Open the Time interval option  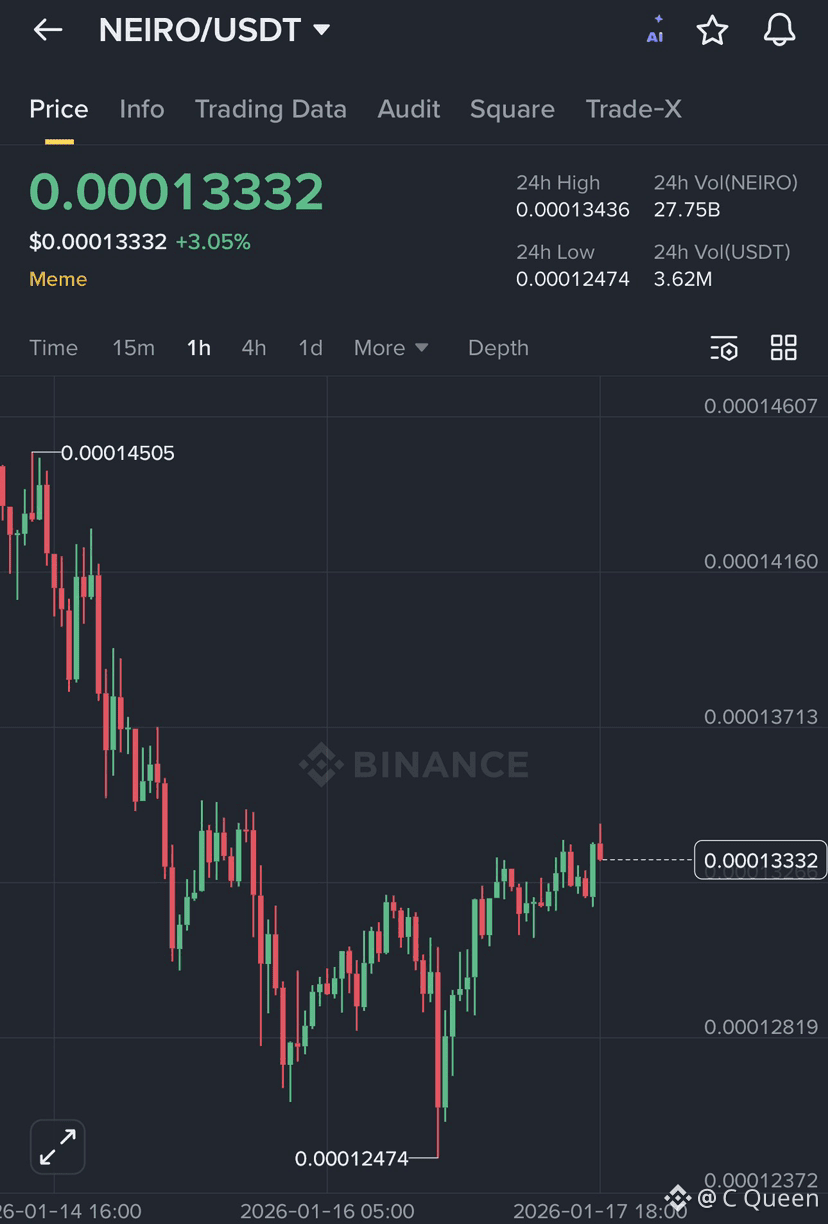[53, 348]
